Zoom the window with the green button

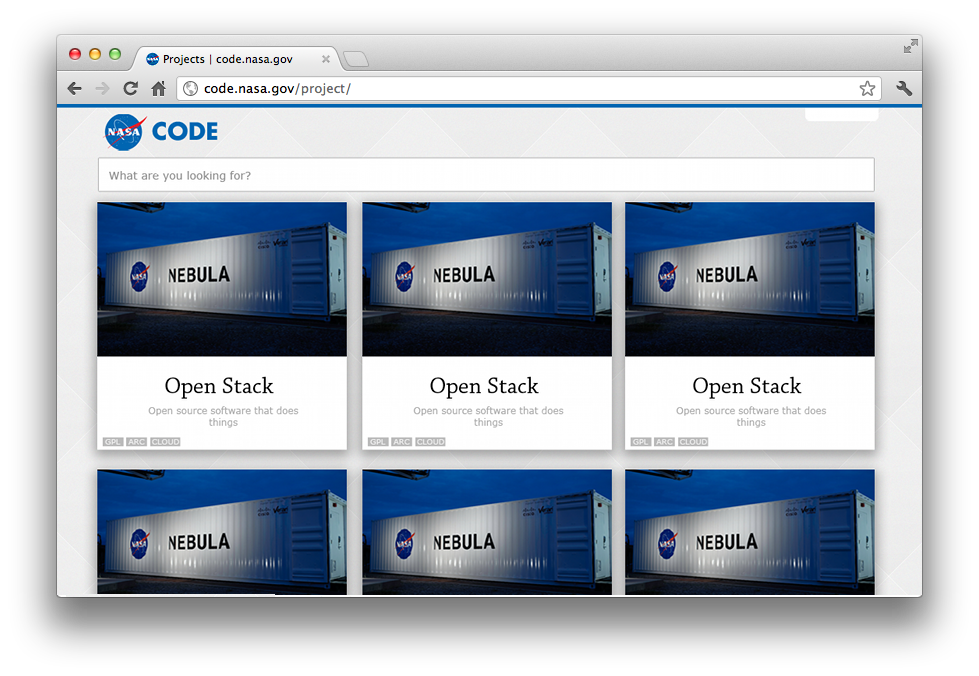[x=115, y=54]
